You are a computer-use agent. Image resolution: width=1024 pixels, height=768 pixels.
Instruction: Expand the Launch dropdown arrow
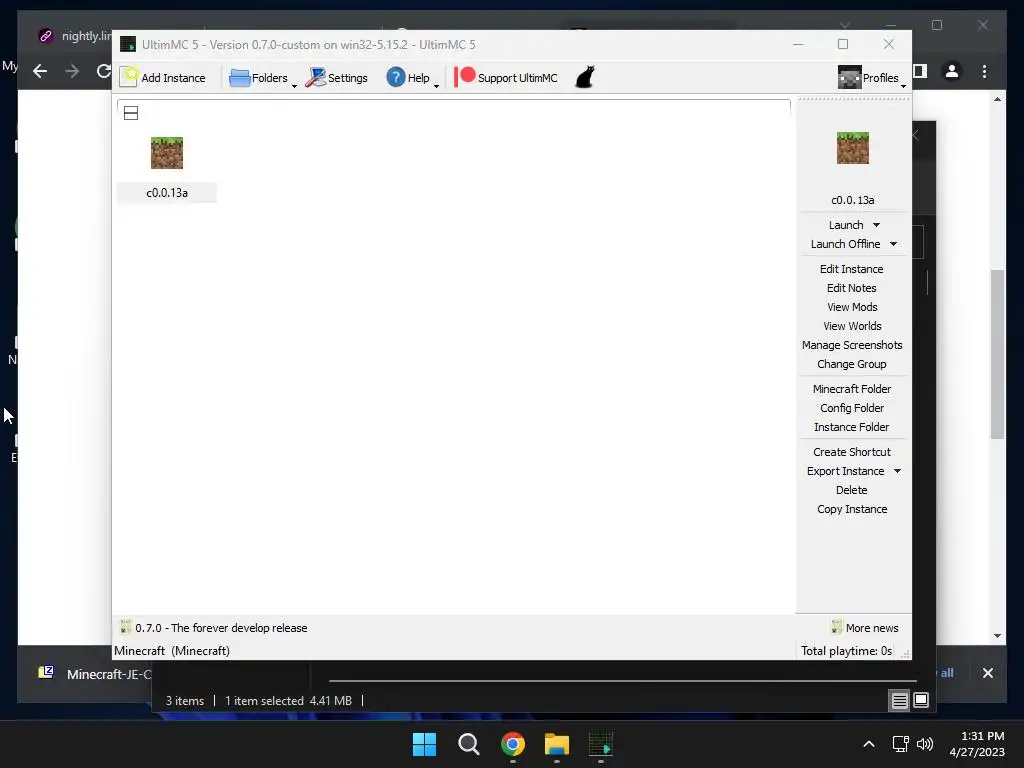pos(876,225)
